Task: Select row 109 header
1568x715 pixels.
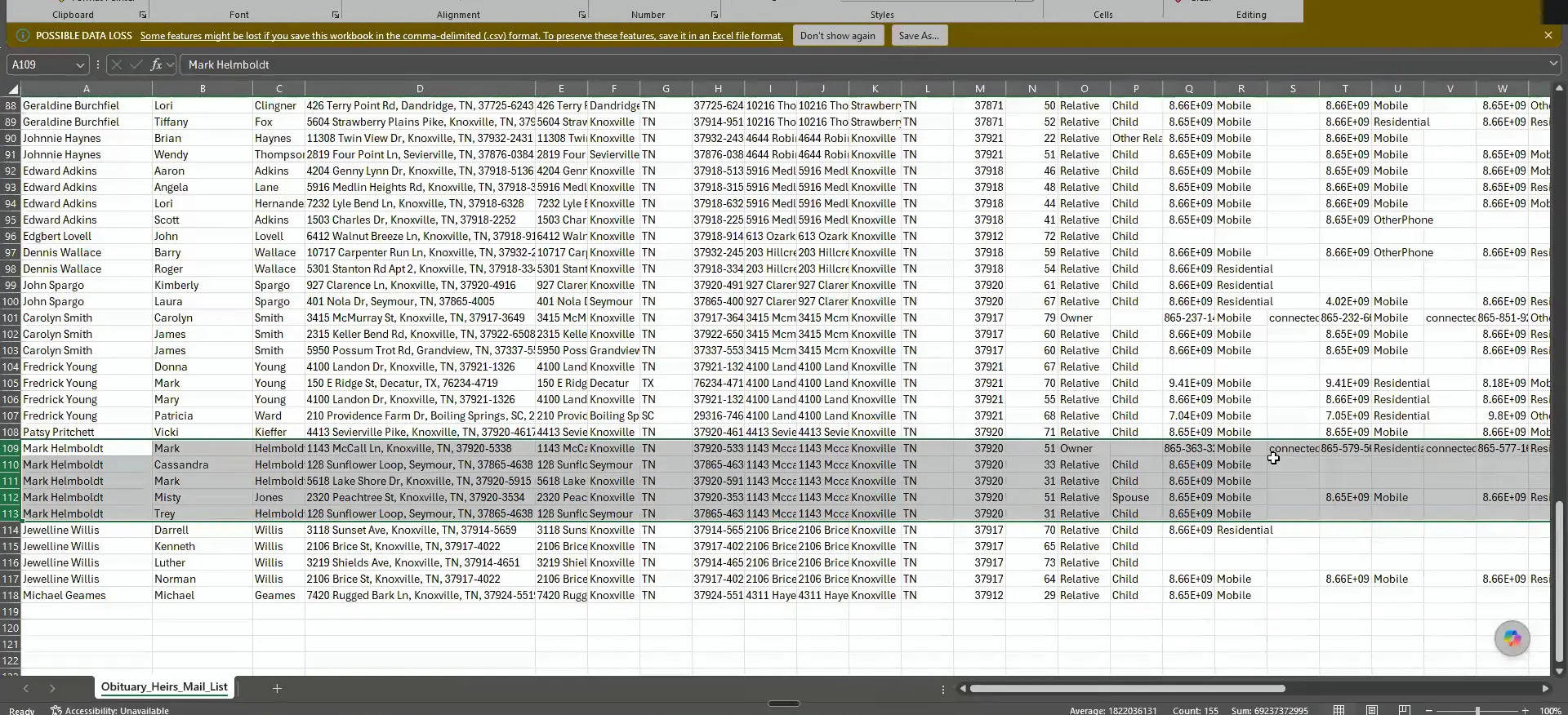Action: pos(11,448)
